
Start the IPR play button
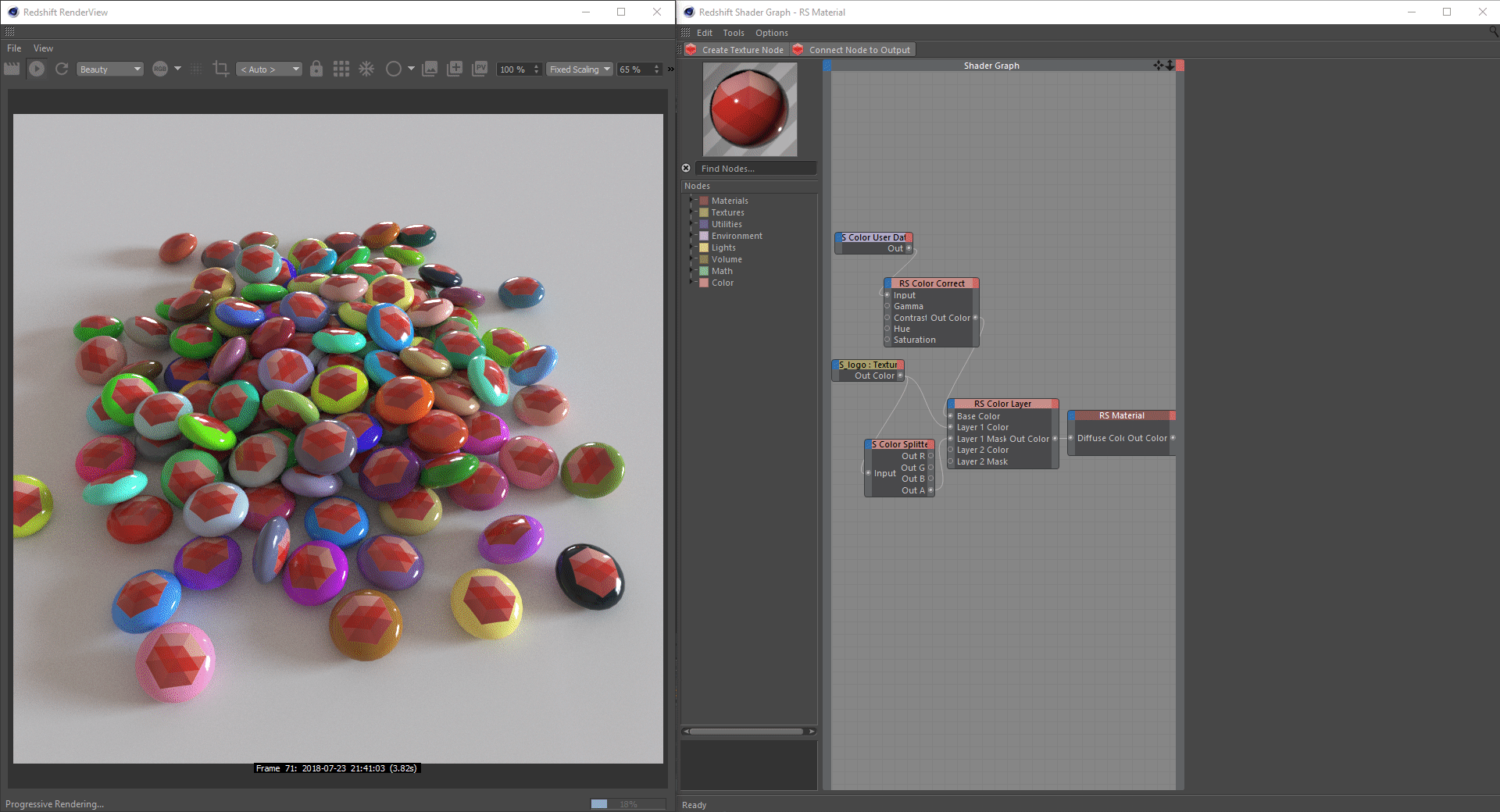pos(37,69)
